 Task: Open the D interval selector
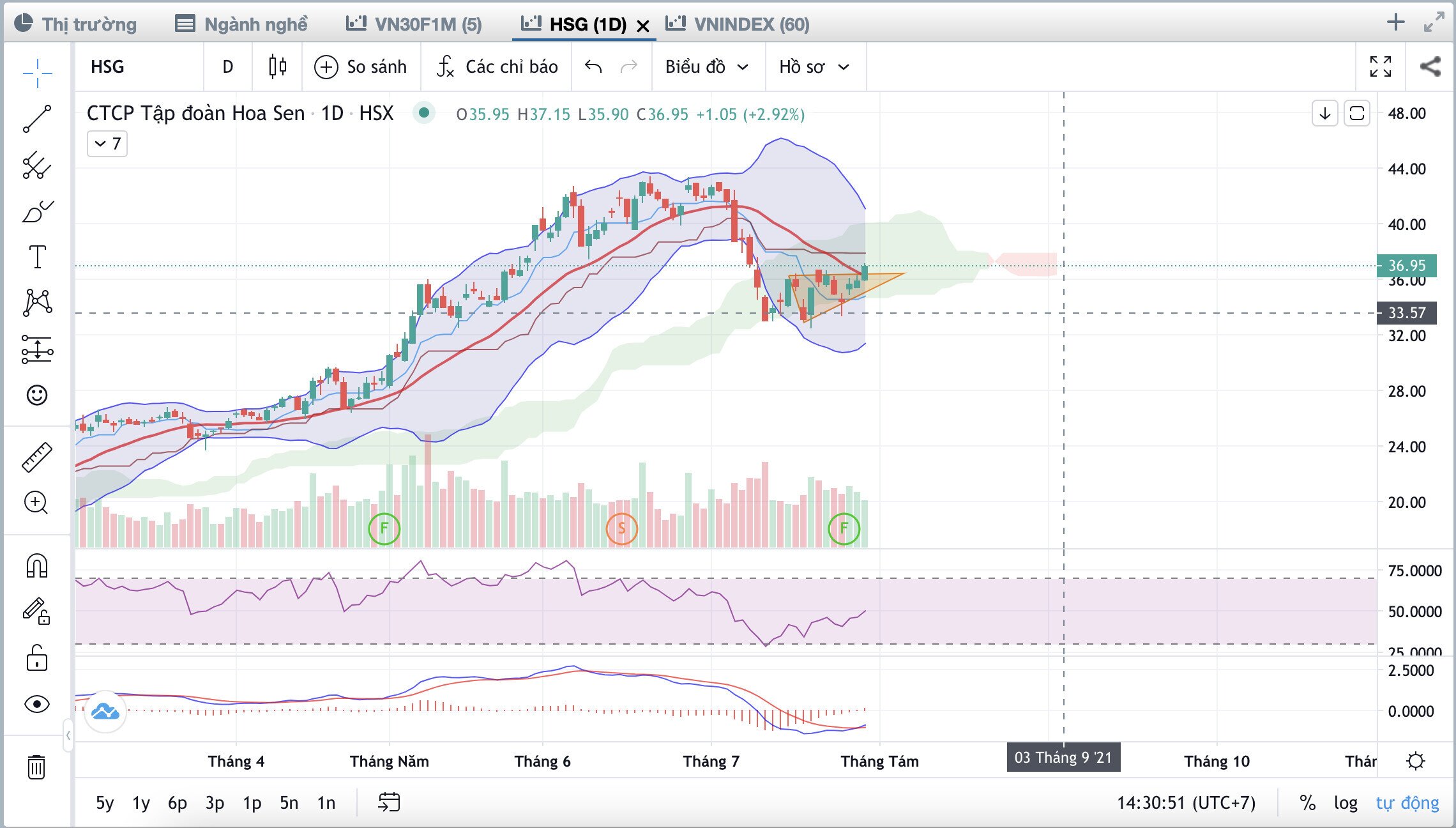tap(228, 66)
